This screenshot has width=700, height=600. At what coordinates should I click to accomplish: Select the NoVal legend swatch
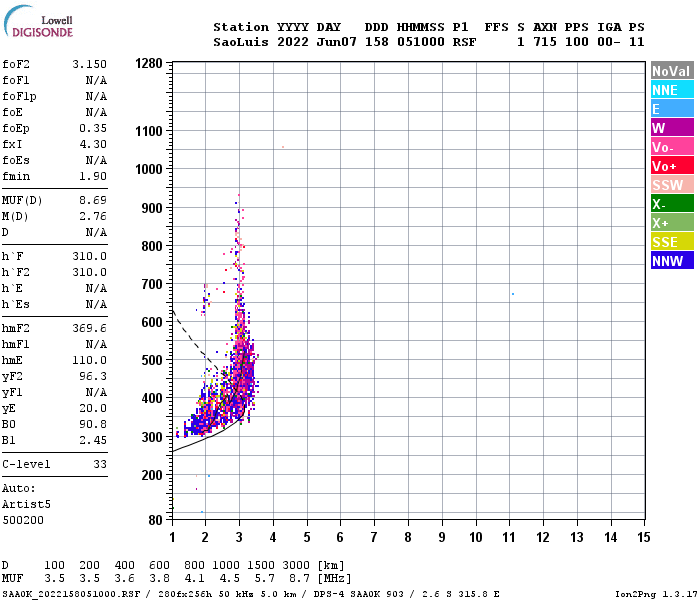672,71
